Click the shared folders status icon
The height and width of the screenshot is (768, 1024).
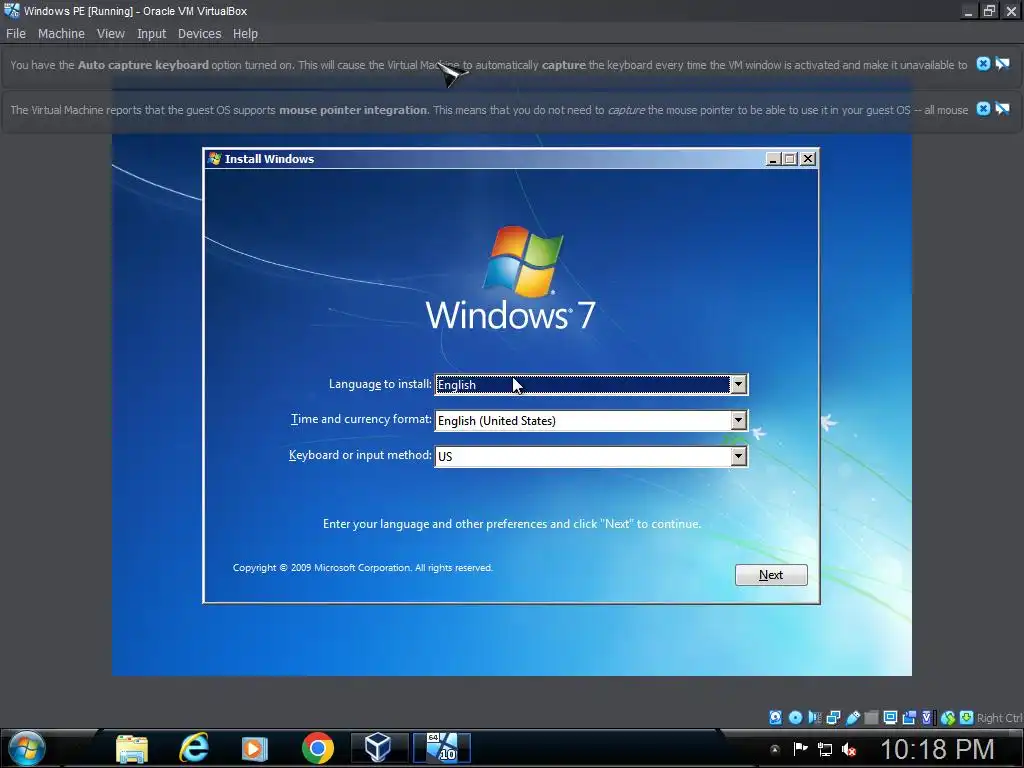871,718
